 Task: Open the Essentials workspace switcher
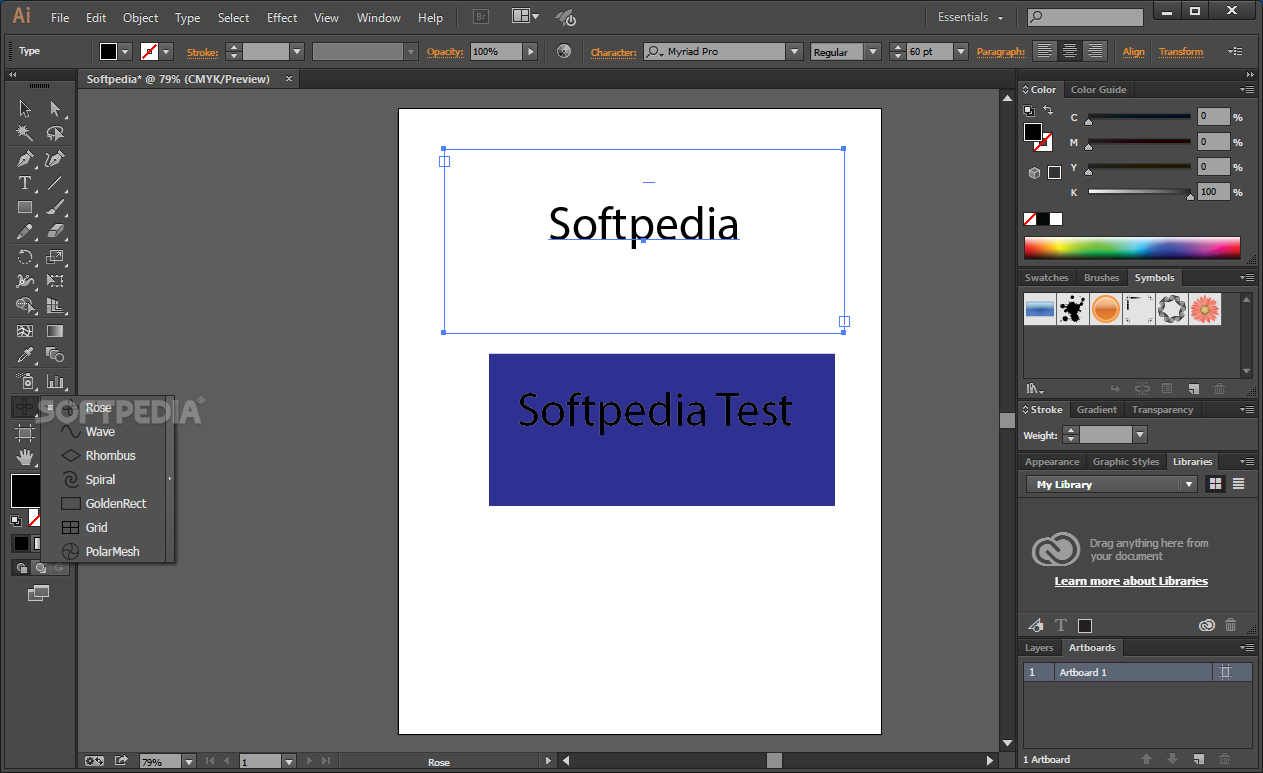(970, 17)
